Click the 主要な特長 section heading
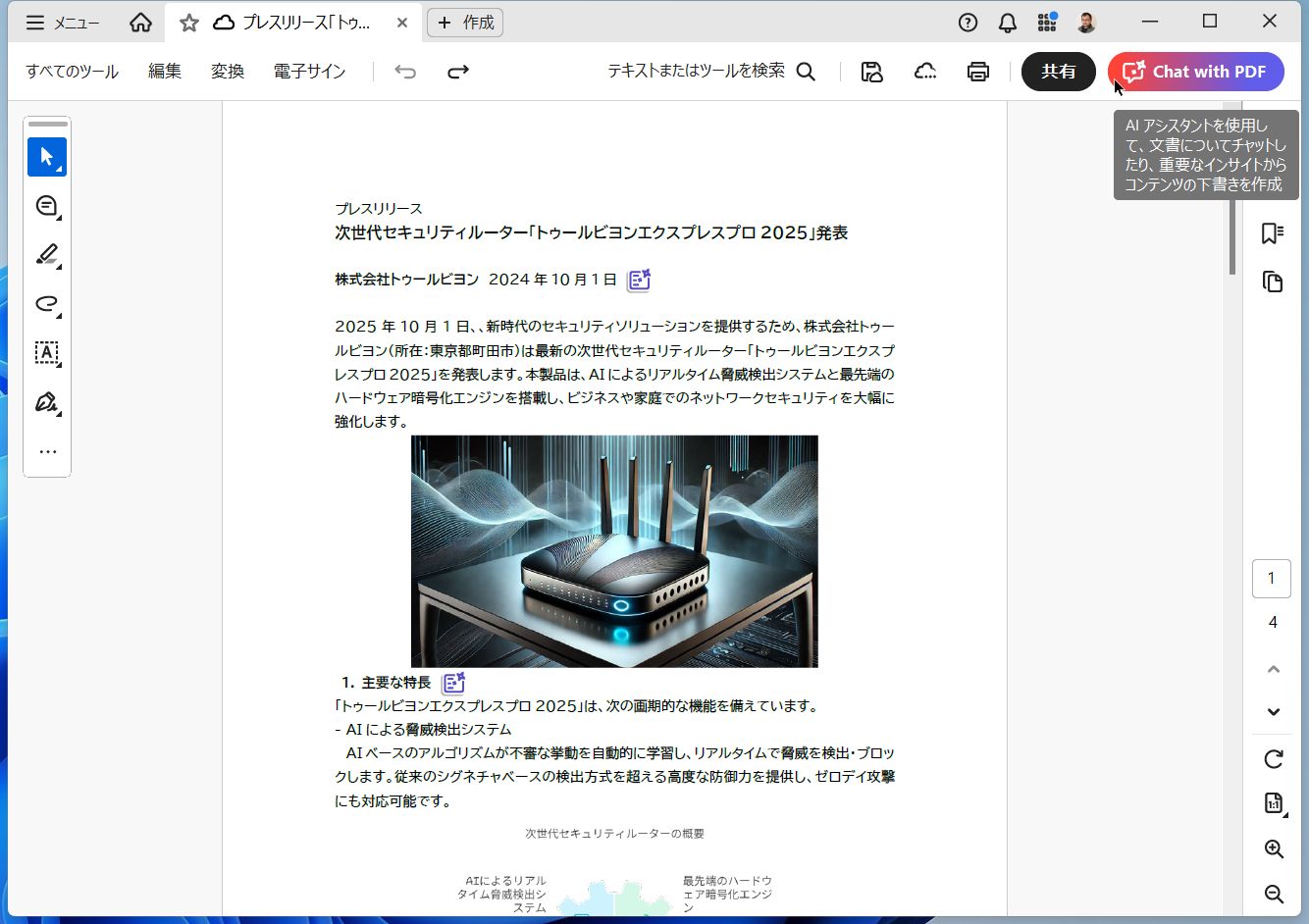Viewport: 1309px width, 924px height. tap(396, 683)
